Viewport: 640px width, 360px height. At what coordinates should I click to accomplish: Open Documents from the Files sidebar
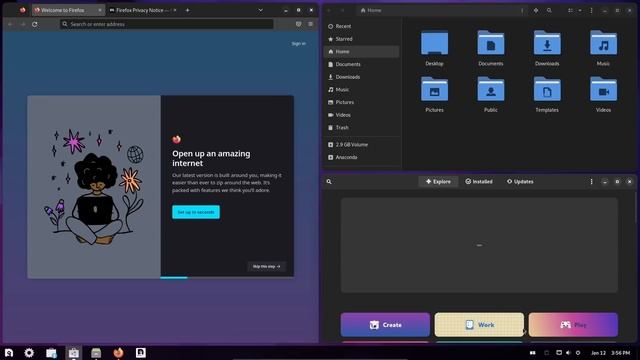point(362,64)
